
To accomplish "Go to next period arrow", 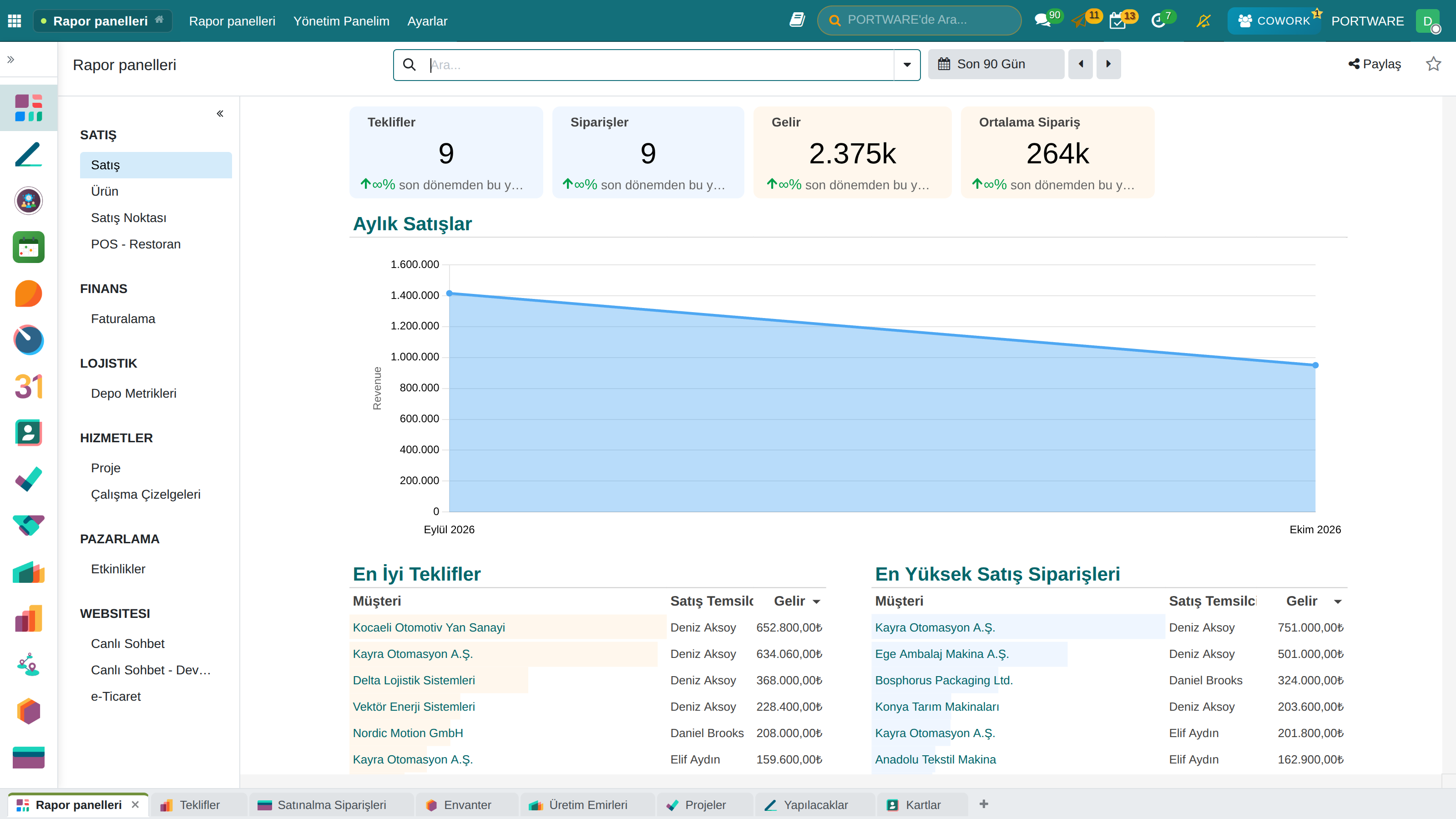I will (1108, 64).
